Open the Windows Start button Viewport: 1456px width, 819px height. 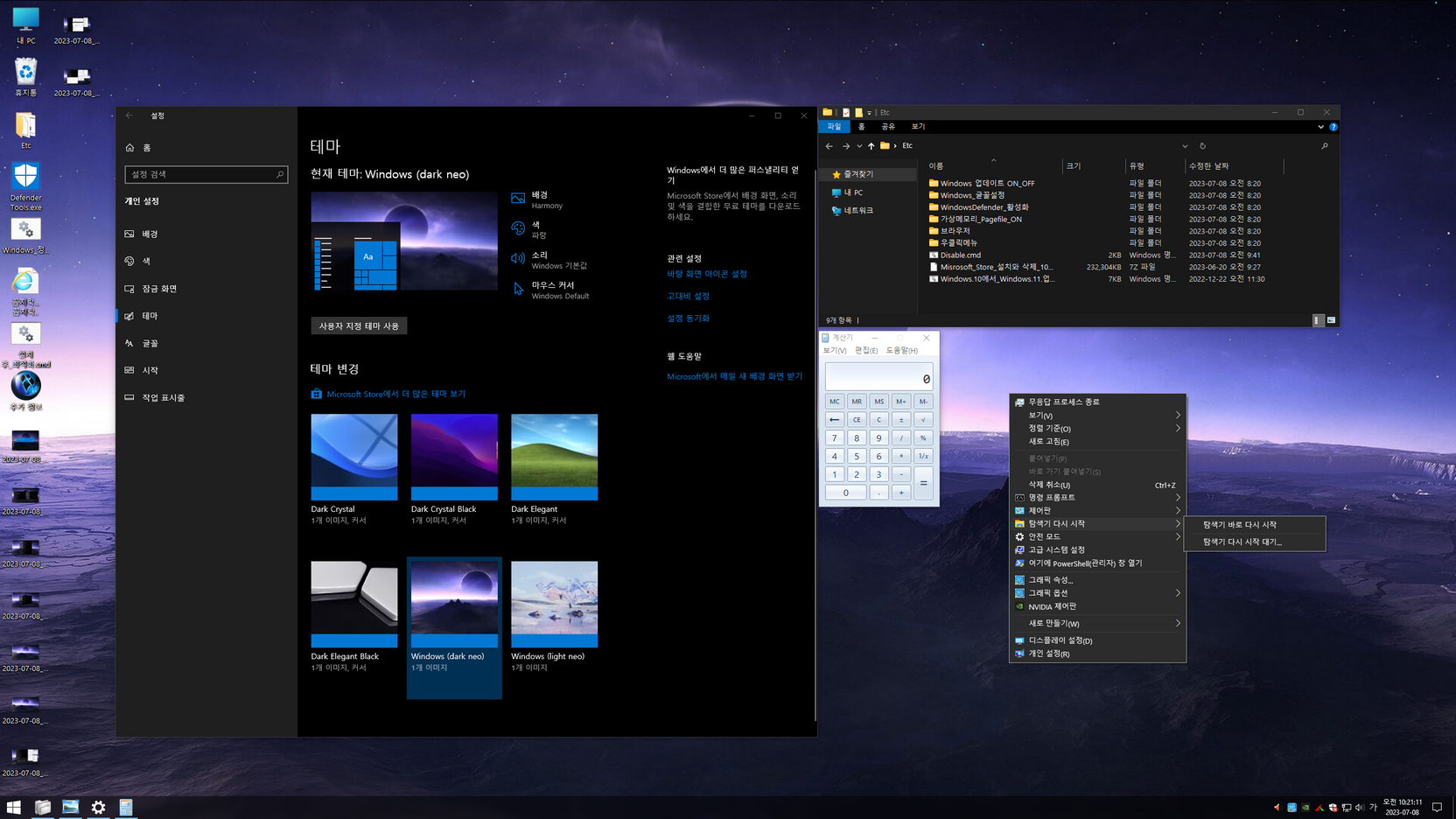pos(13,808)
